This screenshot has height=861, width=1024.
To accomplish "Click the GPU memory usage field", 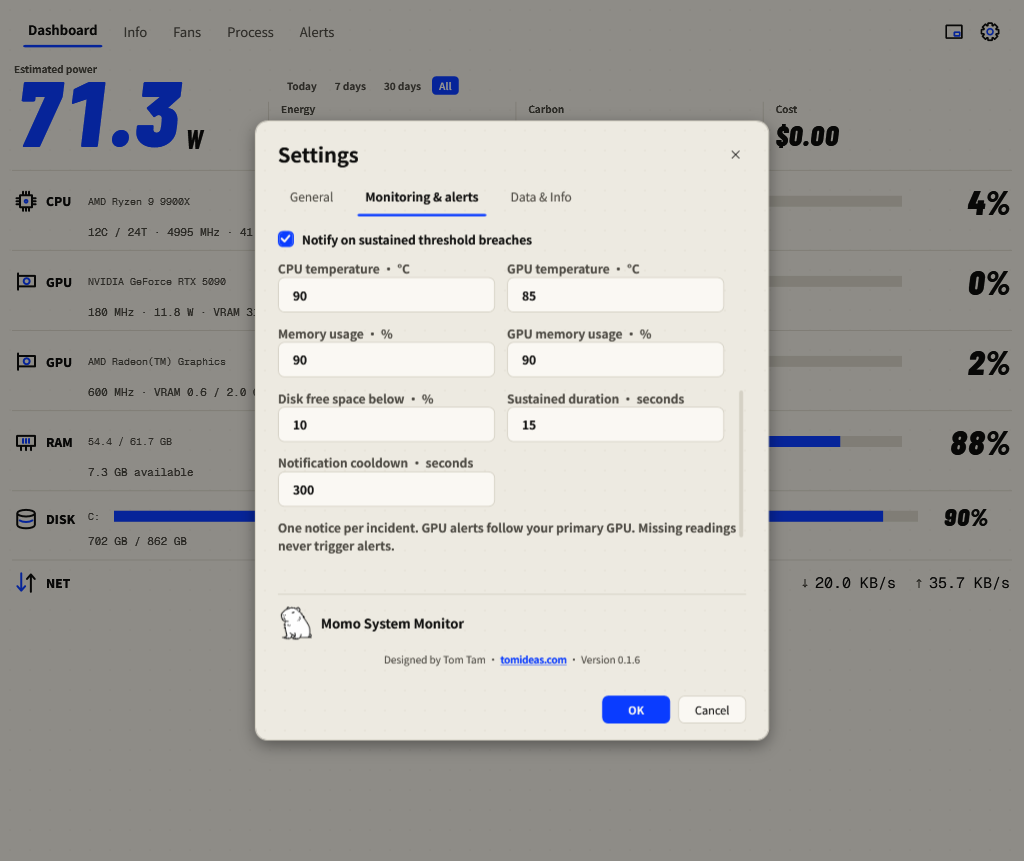I will [x=615, y=360].
